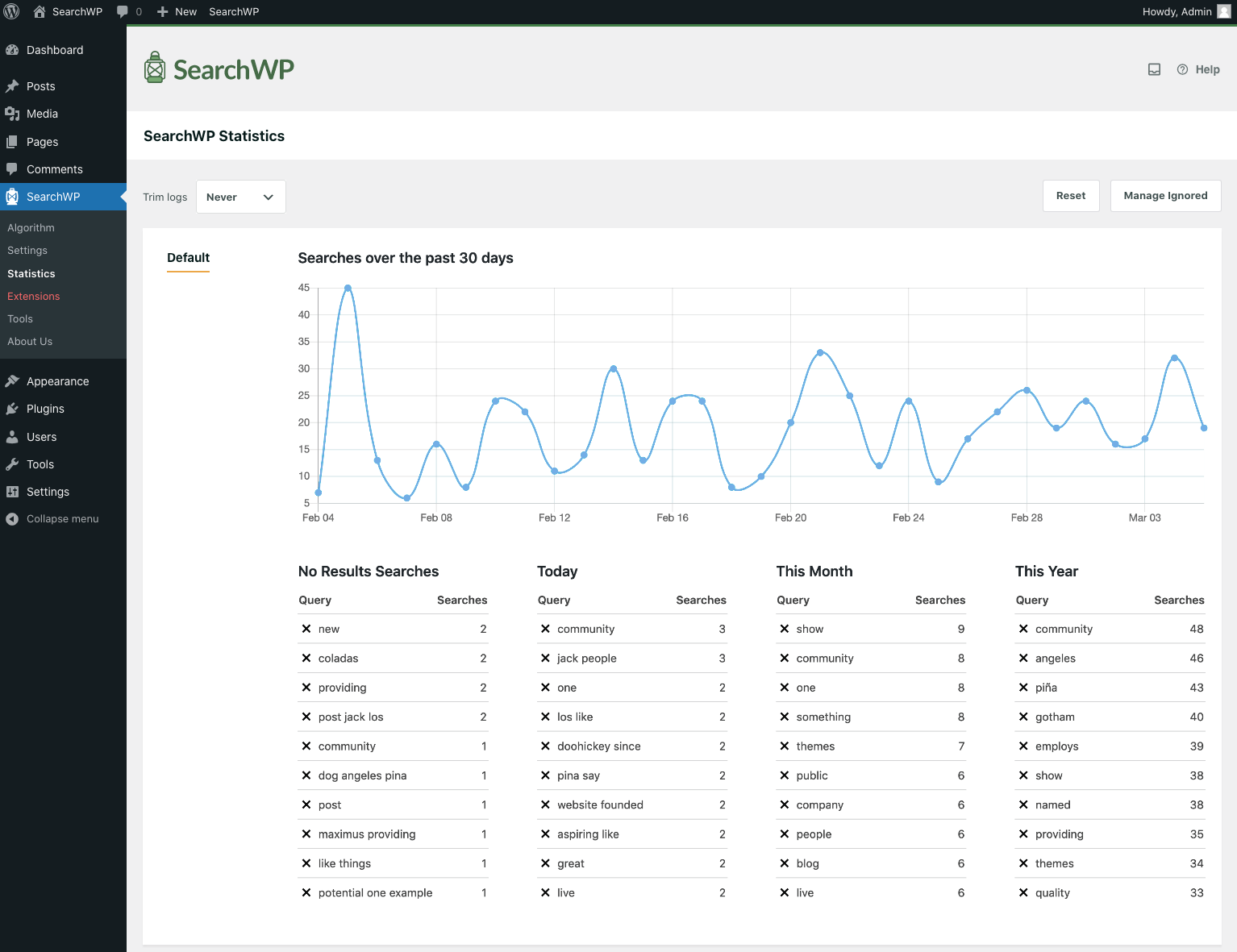Click the WordPress logo icon in the admin bar
The width and height of the screenshot is (1237, 952).
tap(12, 11)
